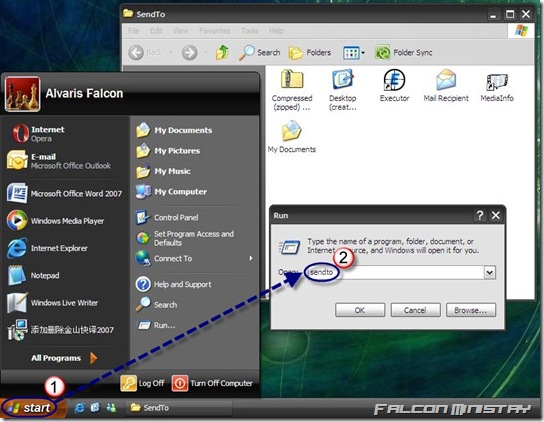
Task: Click Browse... in Run dialog
Action: [471, 310]
